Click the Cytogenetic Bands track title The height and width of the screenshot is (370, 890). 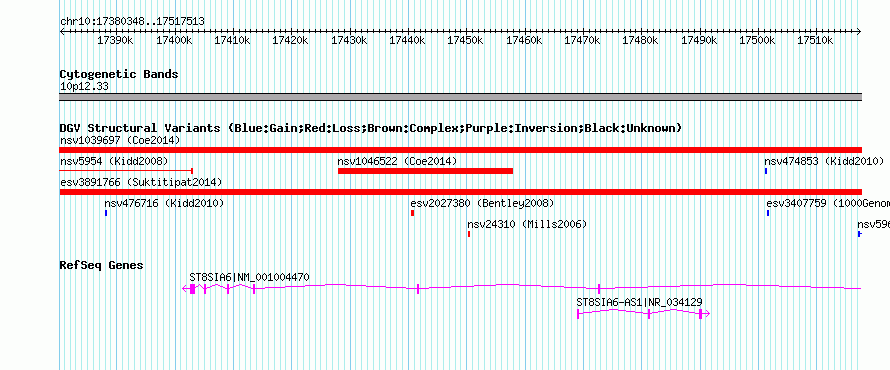tap(119, 74)
